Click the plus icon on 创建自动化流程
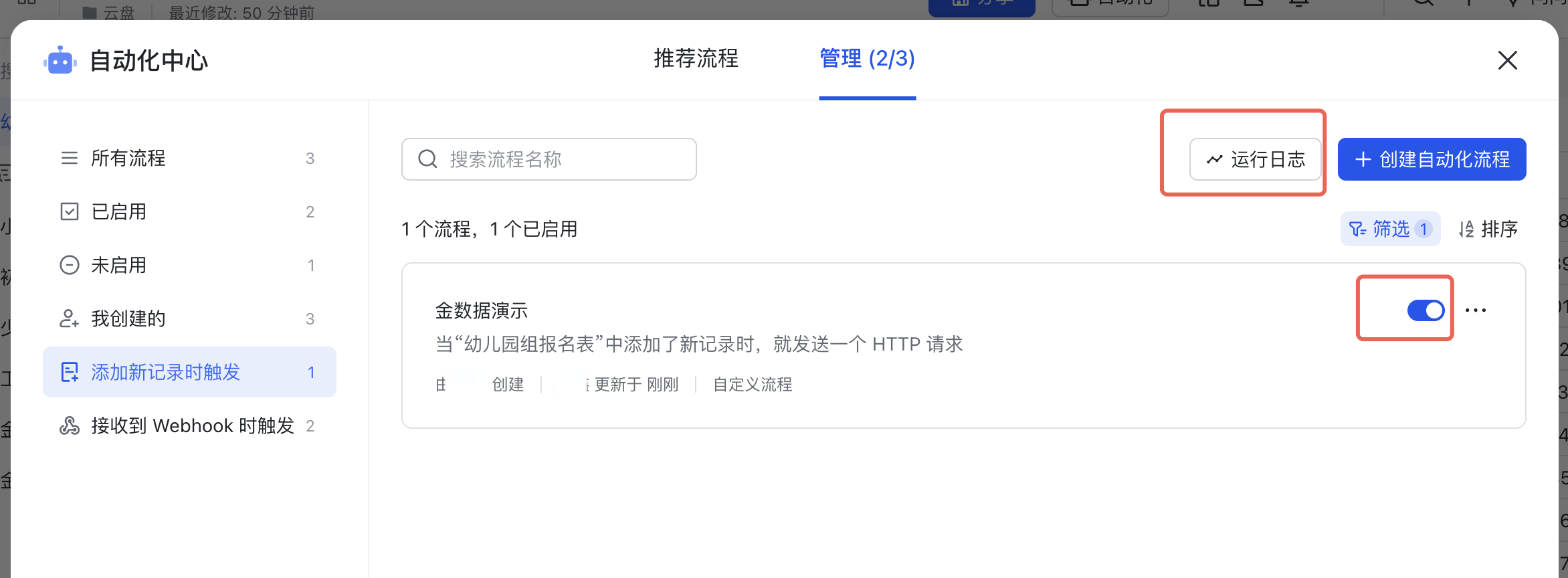This screenshot has width=1568, height=578. tap(1363, 159)
